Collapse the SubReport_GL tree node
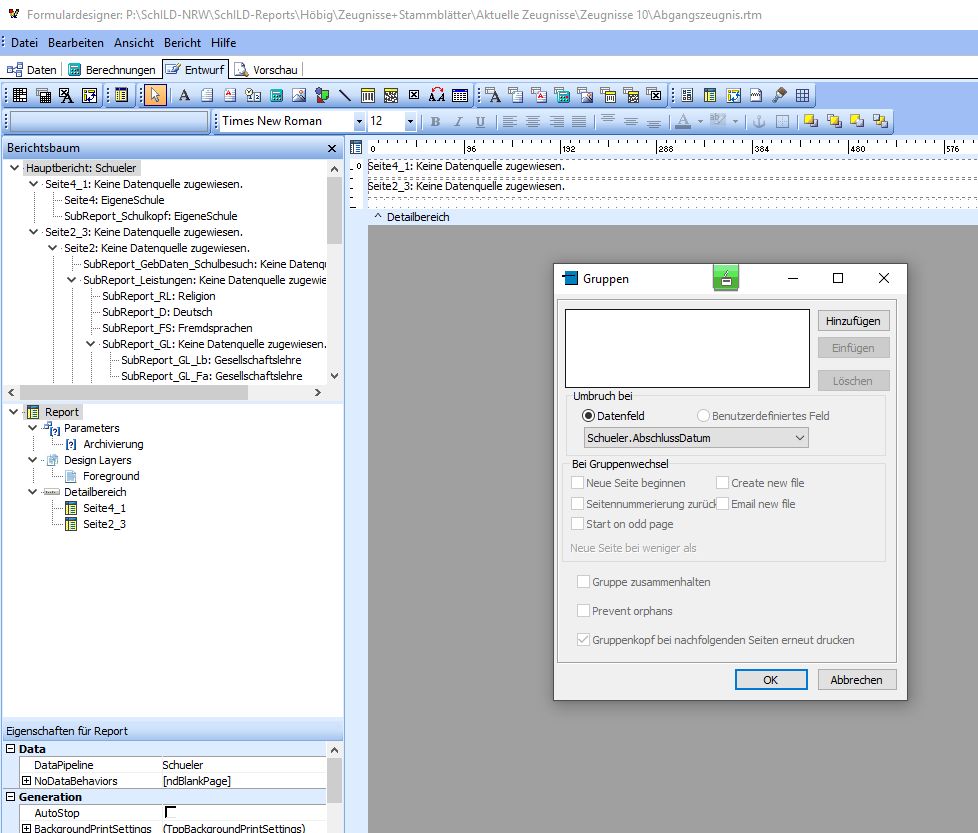Screen dimensions: 978x833 90,344
